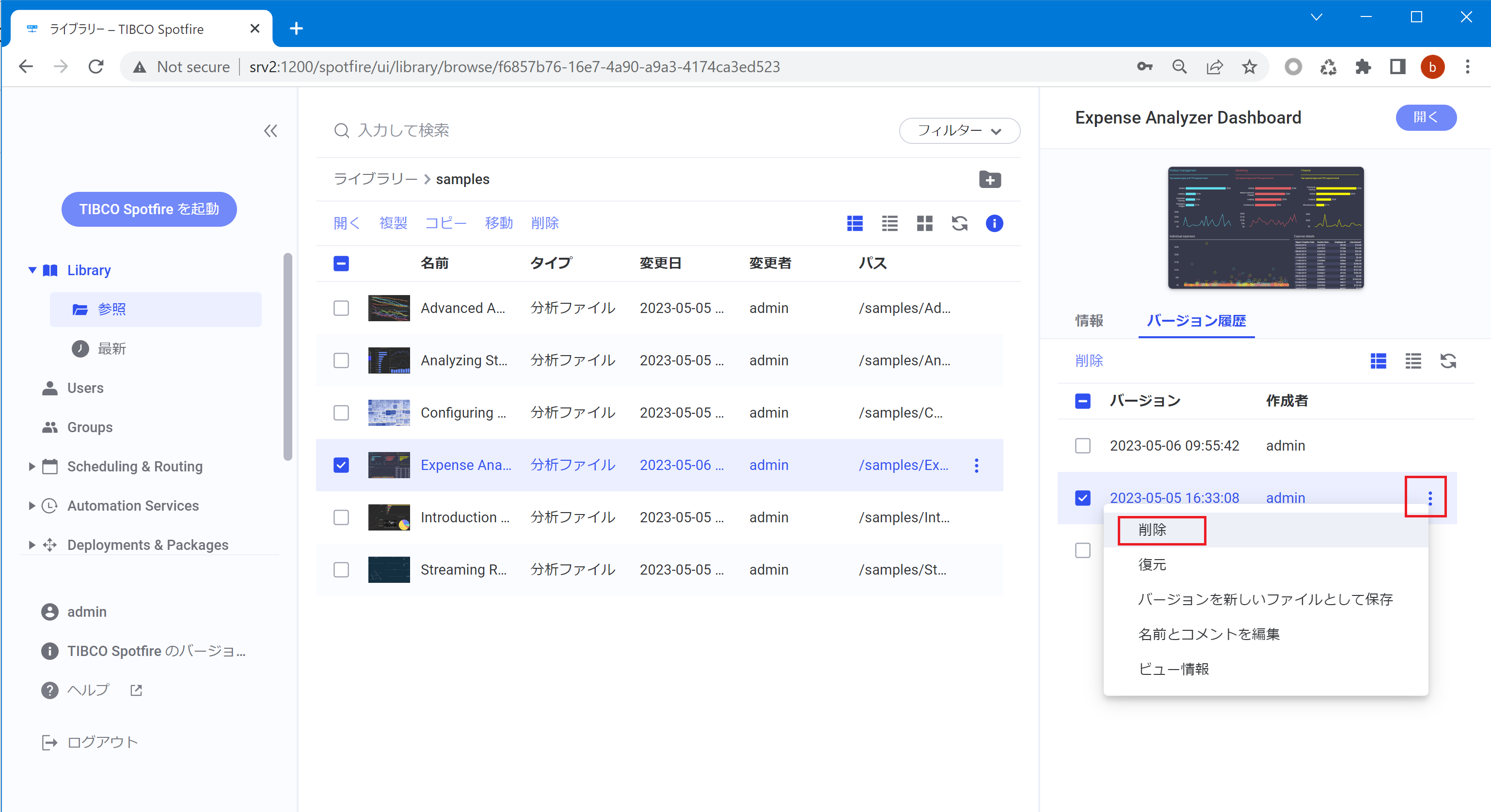Check the Advanced A... file checkbox
1491x812 pixels.
pos(342,308)
